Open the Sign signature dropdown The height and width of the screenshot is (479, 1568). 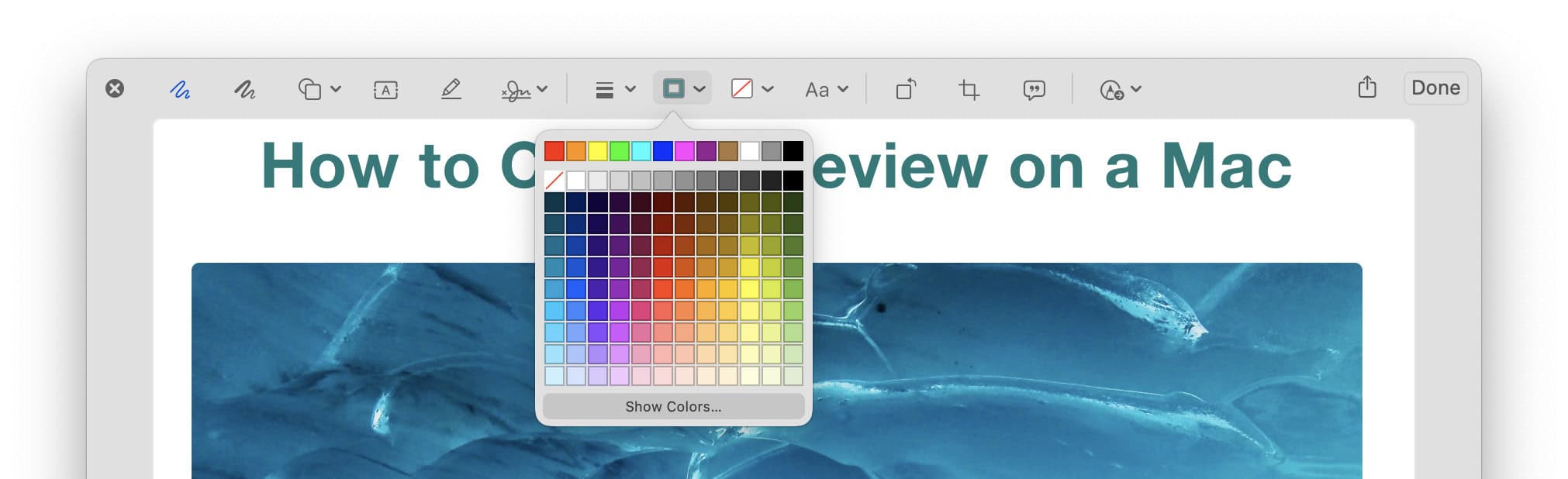pos(524,90)
